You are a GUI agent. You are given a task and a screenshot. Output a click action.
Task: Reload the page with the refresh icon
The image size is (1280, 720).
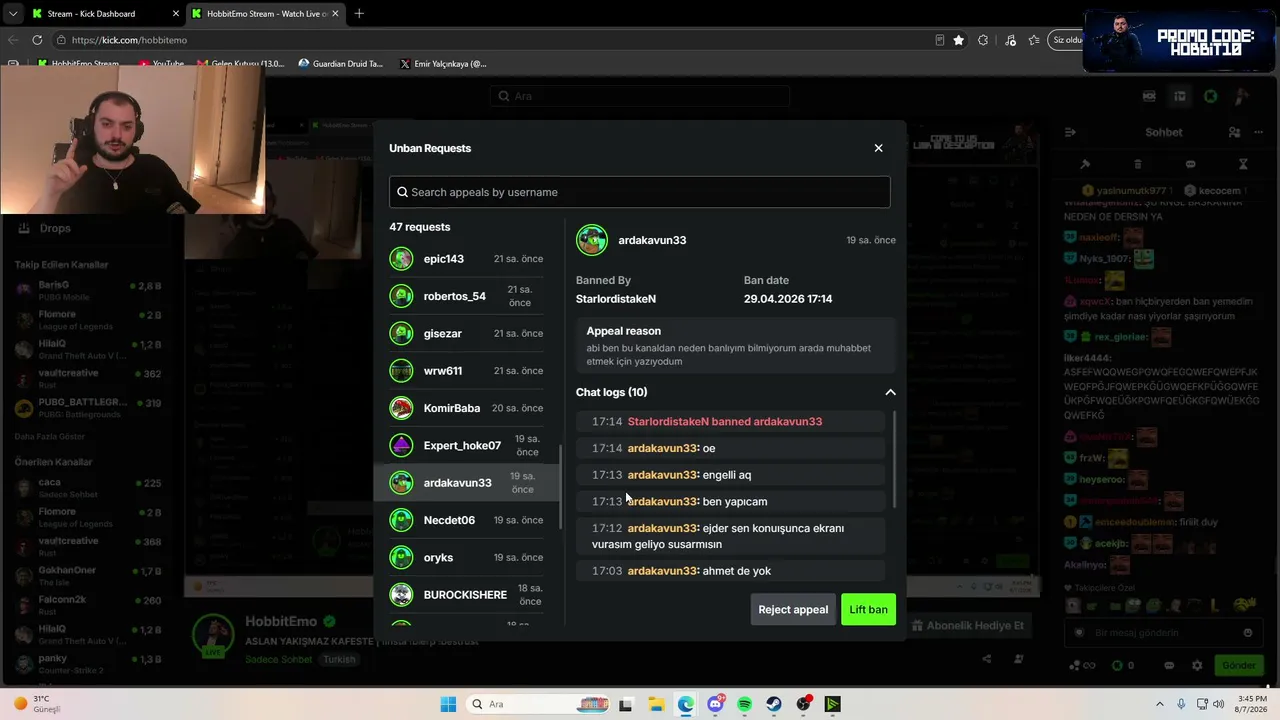(37, 40)
